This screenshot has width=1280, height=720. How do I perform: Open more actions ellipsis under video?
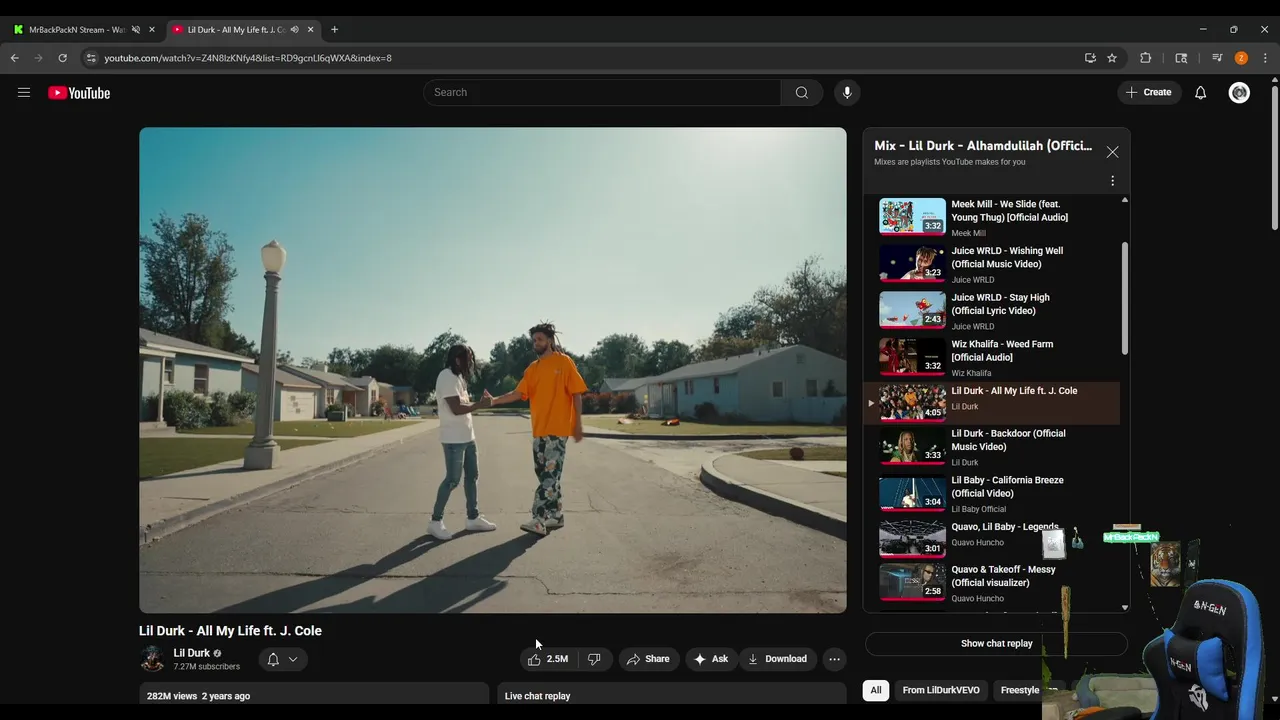point(834,659)
